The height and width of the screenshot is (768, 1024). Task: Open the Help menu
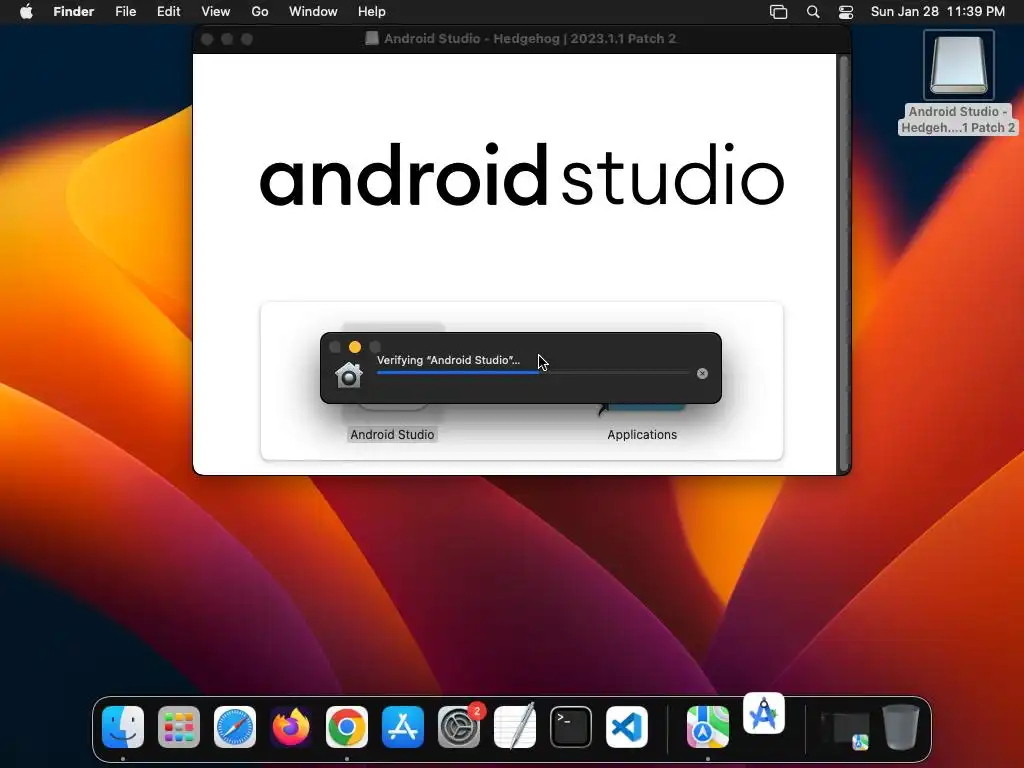(x=372, y=12)
